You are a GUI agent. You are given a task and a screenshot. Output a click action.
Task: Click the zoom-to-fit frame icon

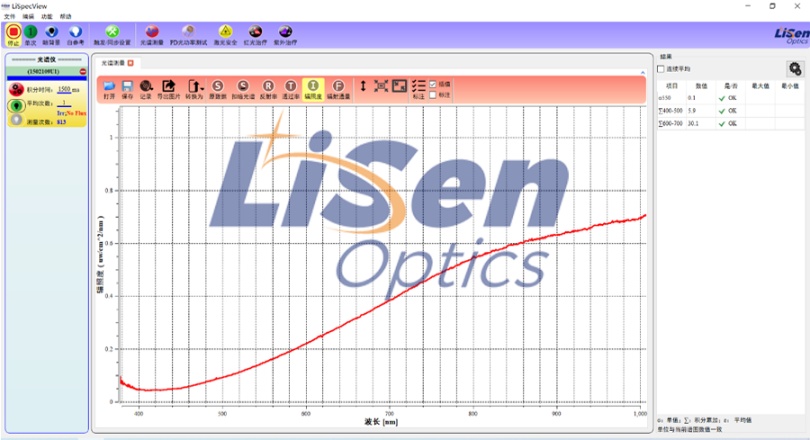point(381,86)
